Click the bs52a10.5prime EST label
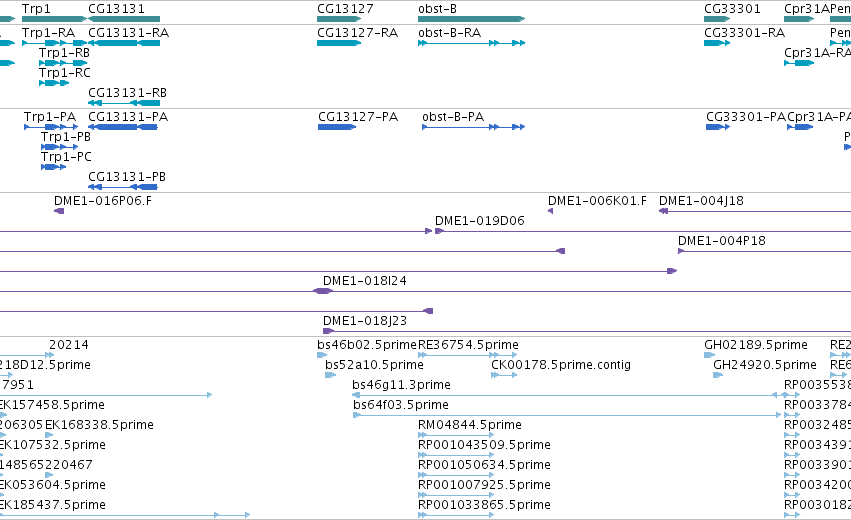Image resolution: width=851 pixels, height=520 pixels. [x=374, y=365]
